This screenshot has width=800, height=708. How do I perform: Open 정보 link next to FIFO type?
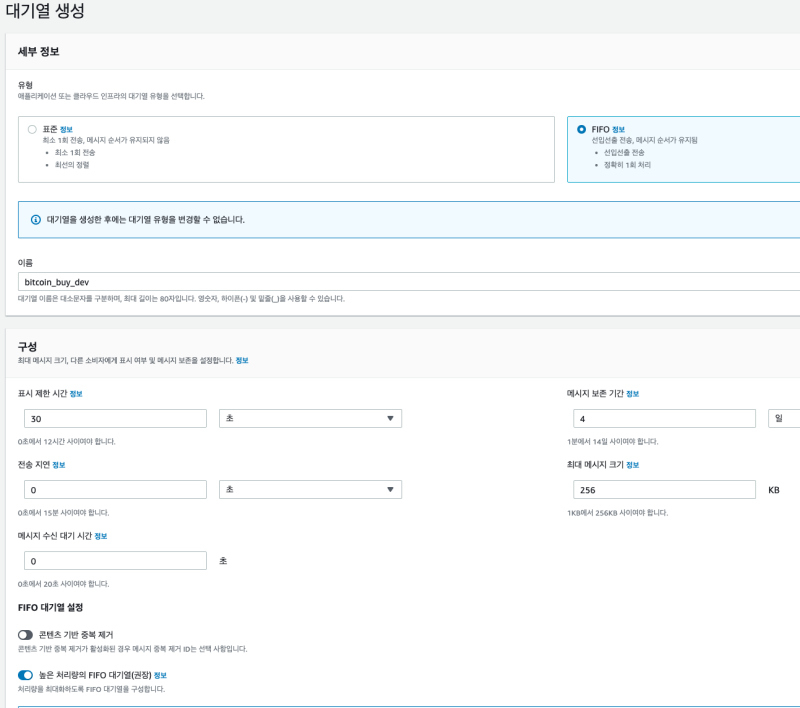tap(618, 129)
